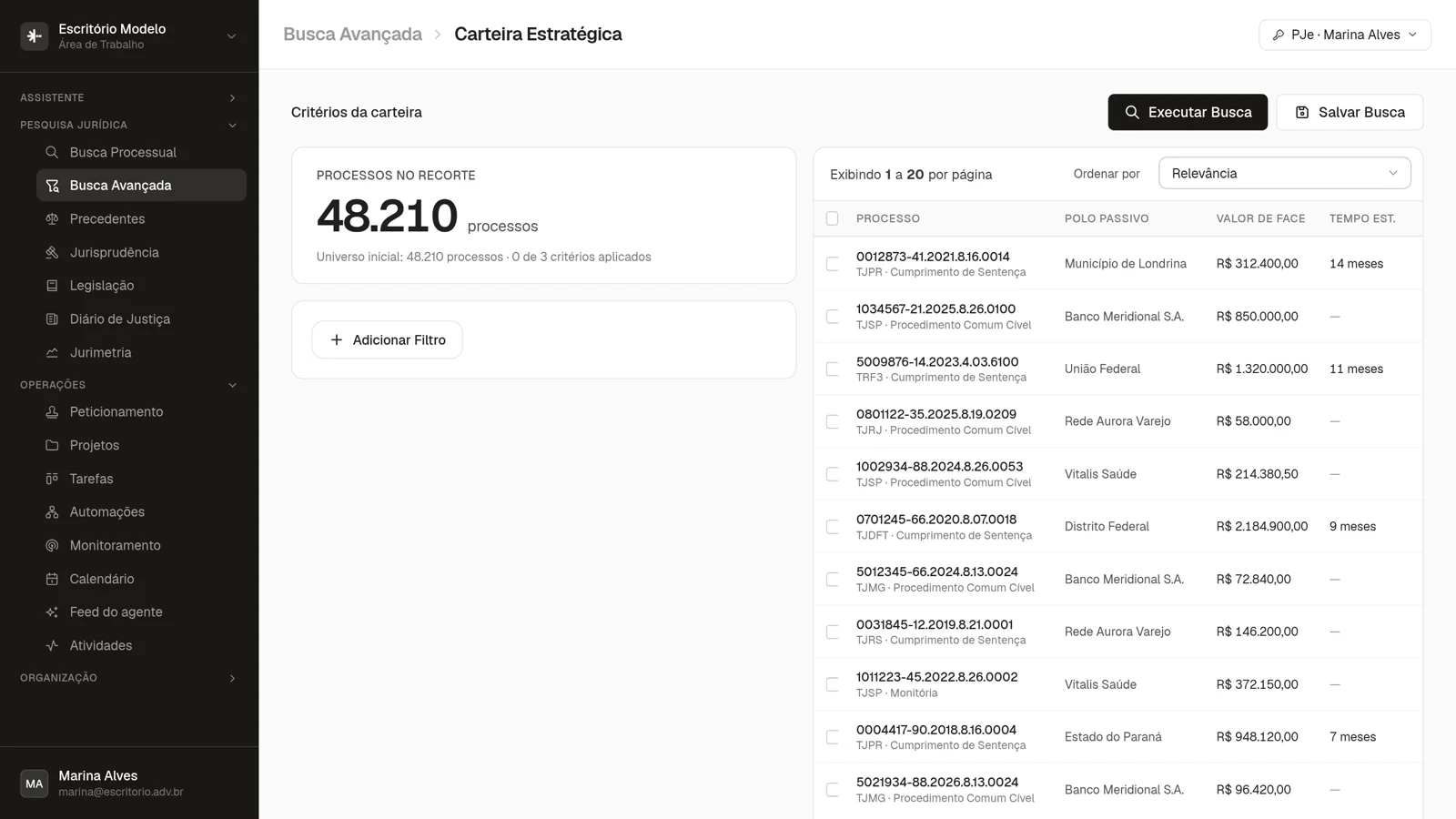Go back via Busca Avançada breadcrumb link

[352, 35]
